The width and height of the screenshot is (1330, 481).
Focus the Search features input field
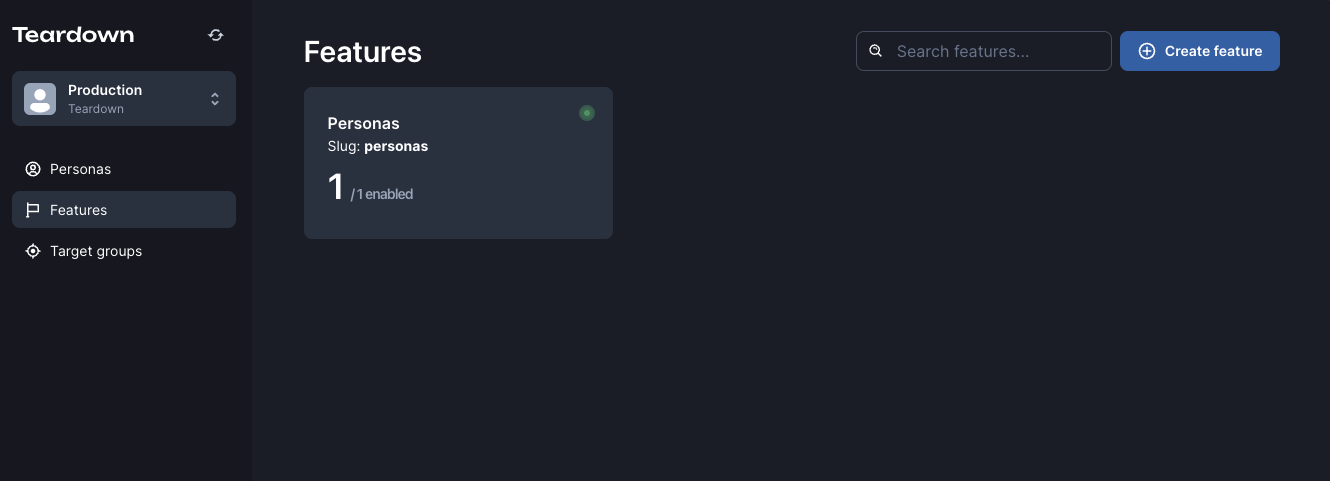(984, 51)
